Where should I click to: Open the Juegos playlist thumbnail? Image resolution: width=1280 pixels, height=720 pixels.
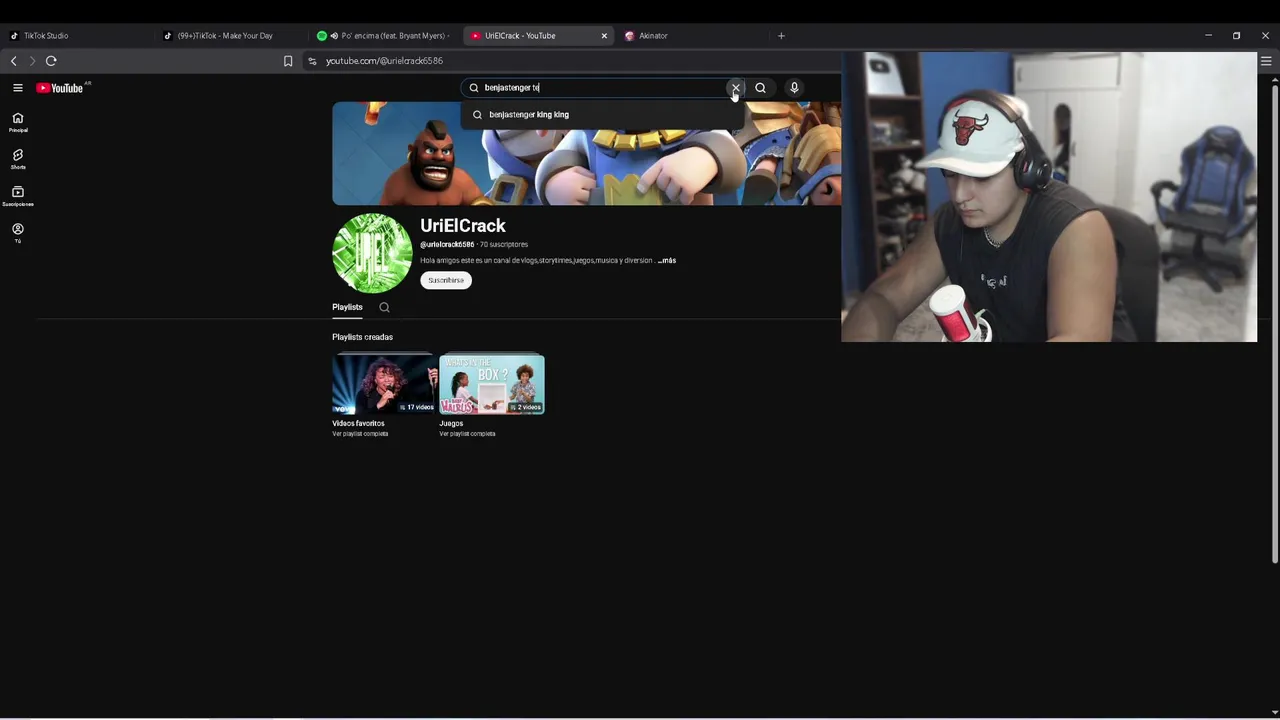(x=492, y=384)
